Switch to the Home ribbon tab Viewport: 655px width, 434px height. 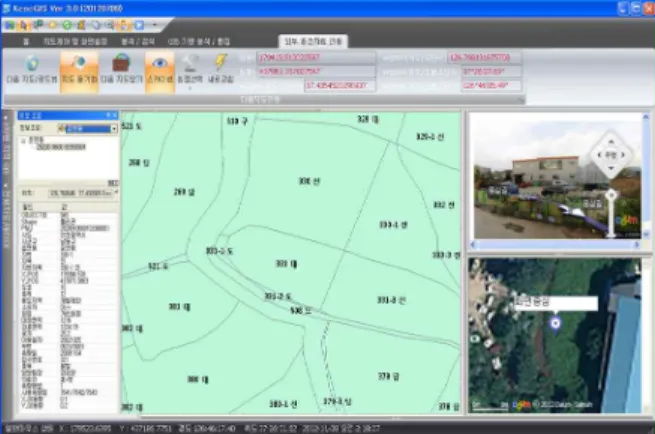click(x=26, y=41)
